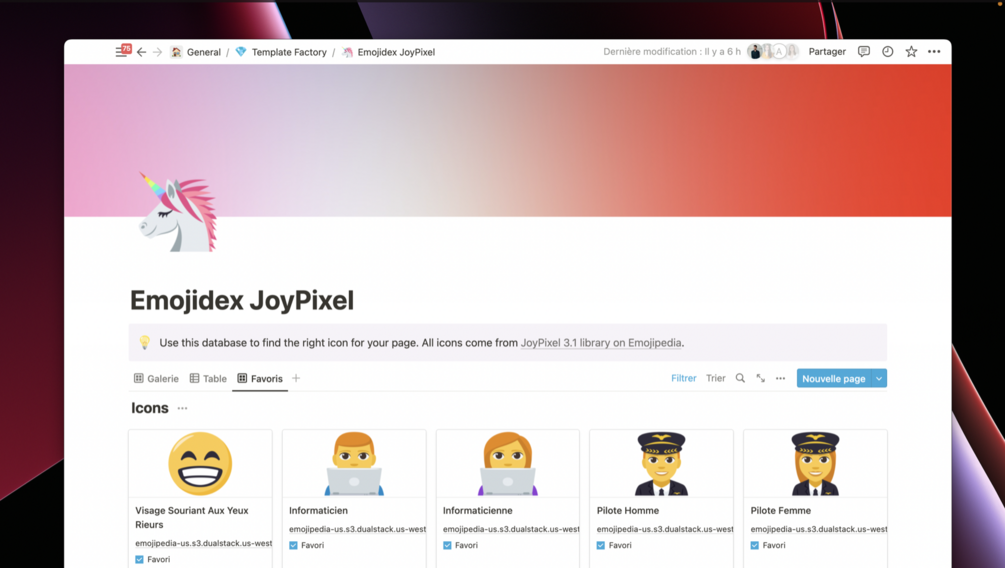Viewport: 1005px width, 568px height.
Task: Switch to the Table view tab
Action: [208, 378]
